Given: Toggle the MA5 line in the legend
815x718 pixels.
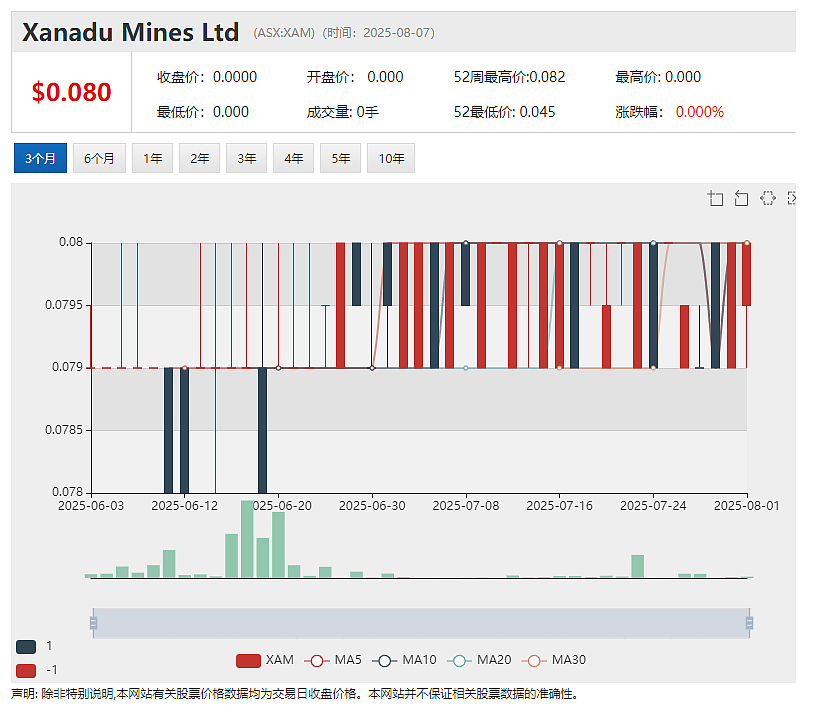Looking at the screenshot, I should tap(333, 660).
